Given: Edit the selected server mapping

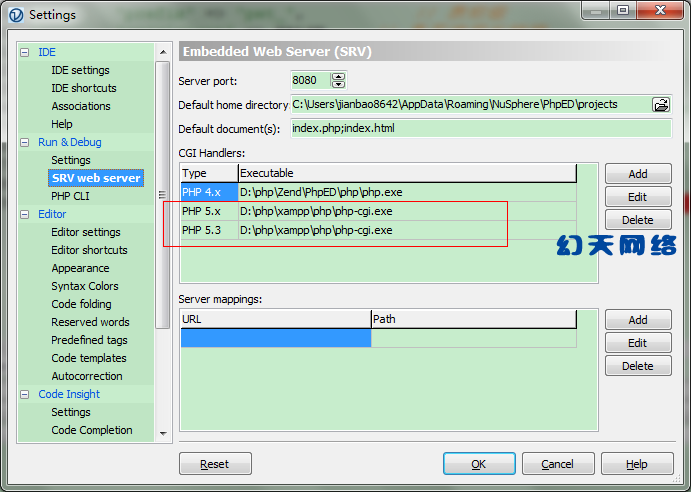Looking at the screenshot, I should point(638,343).
